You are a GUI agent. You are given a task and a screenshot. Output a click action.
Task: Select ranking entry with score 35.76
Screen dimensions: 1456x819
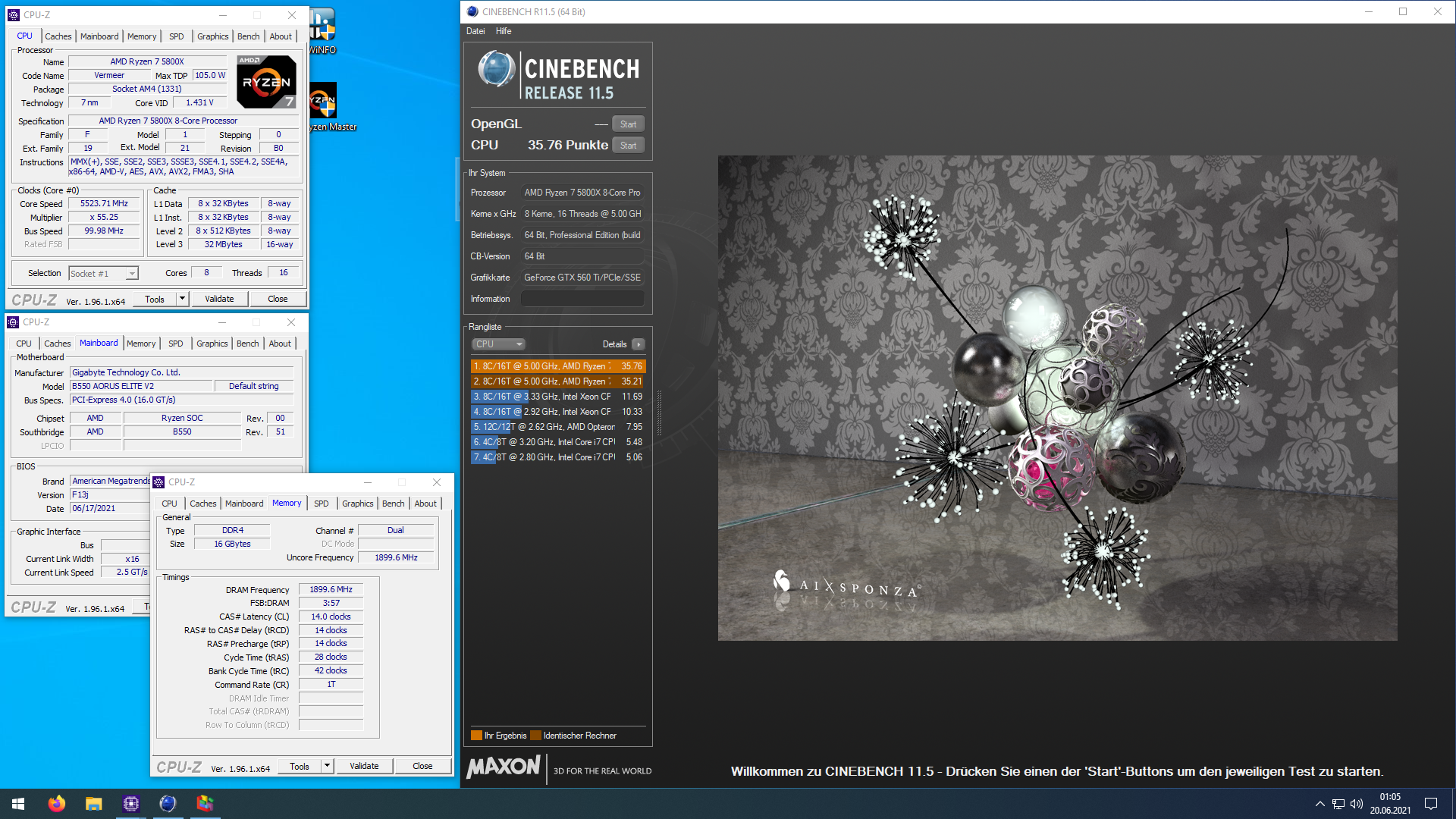558,366
